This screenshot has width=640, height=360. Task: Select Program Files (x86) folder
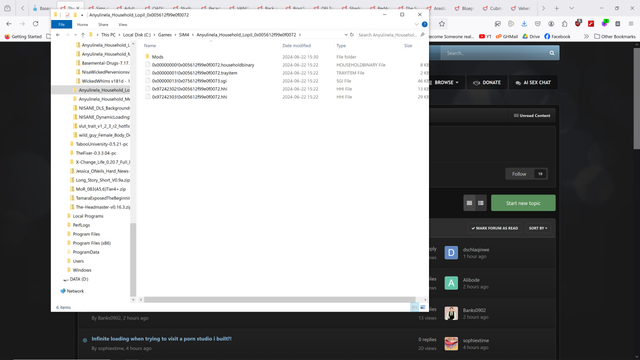coord(91,243)
